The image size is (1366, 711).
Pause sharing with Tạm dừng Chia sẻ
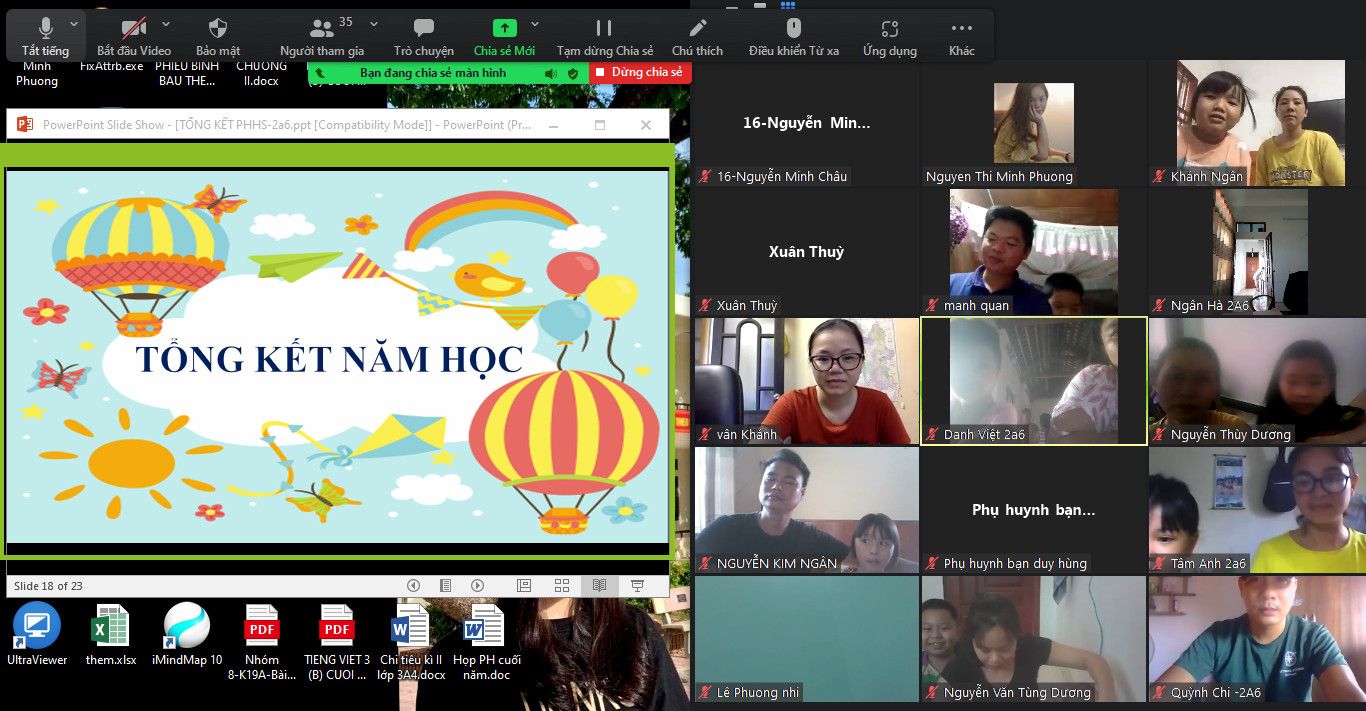pyautogui.click(x=604, y=36)
